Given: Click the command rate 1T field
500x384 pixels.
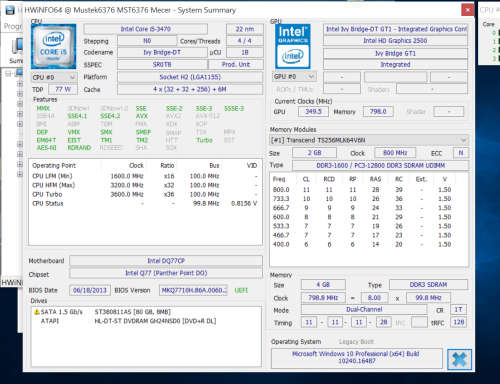Looking at the screenshot, I should pos(459,310).
